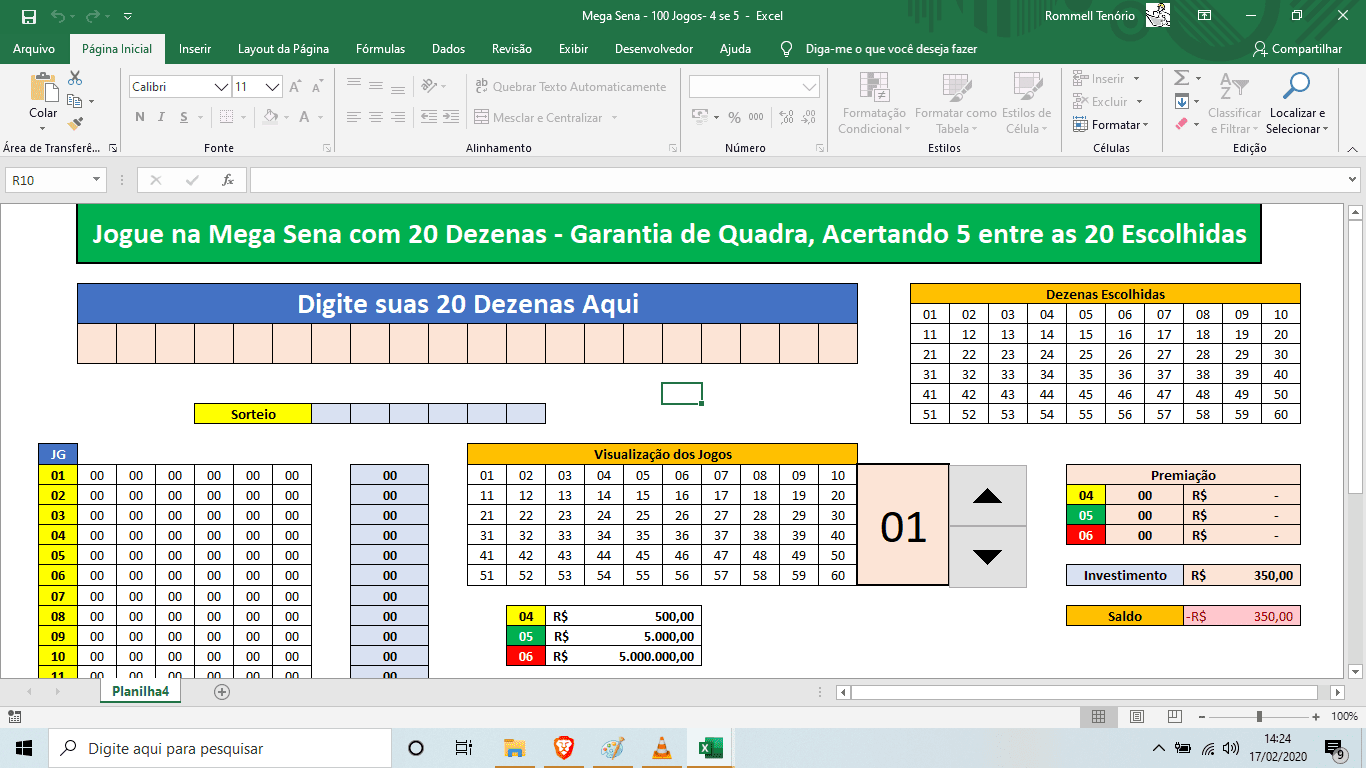Click the font color A icon

305,117
